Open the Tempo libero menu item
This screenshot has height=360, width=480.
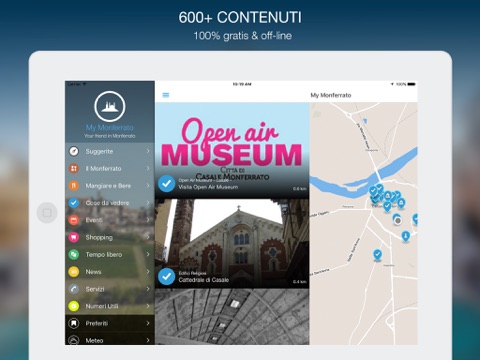110,255
